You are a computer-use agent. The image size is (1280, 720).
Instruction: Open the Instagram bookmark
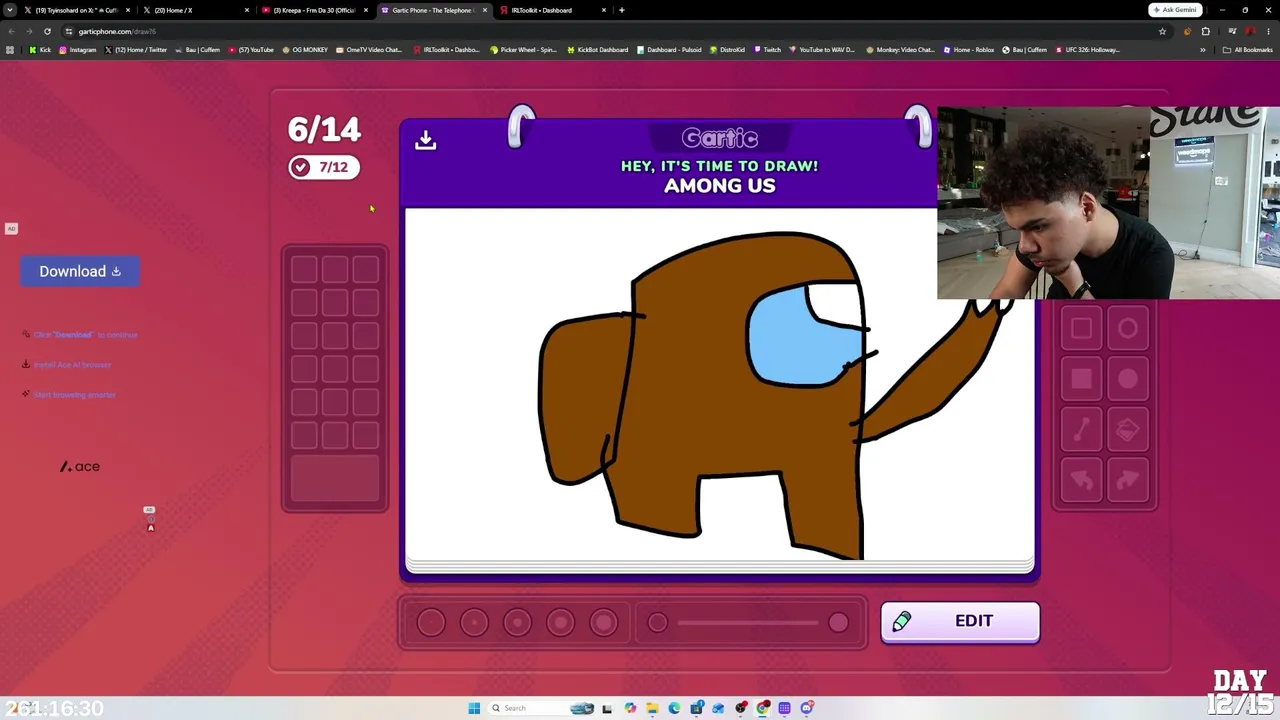coord(78,50)
